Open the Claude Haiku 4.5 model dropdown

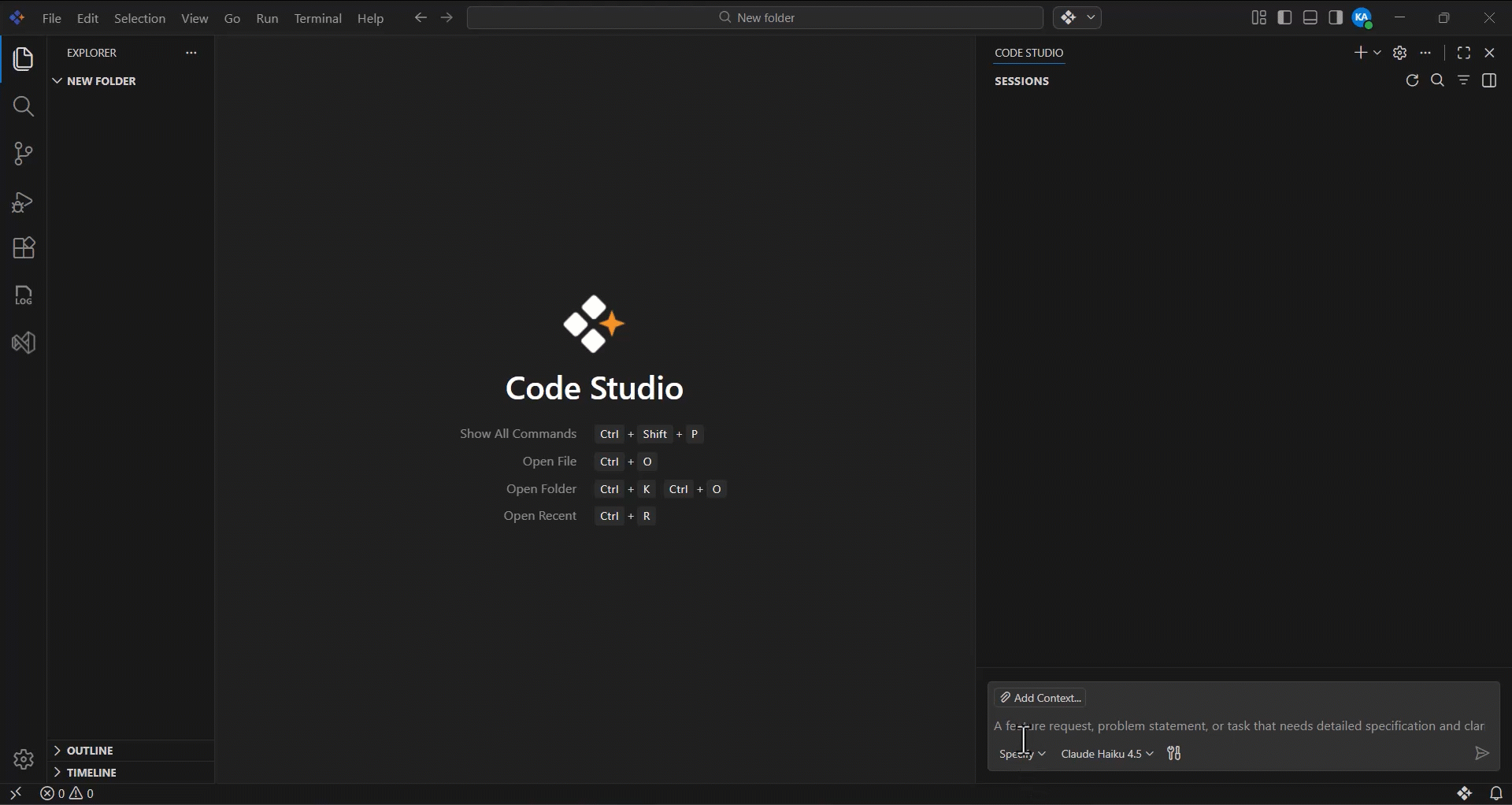point(1107,754)
